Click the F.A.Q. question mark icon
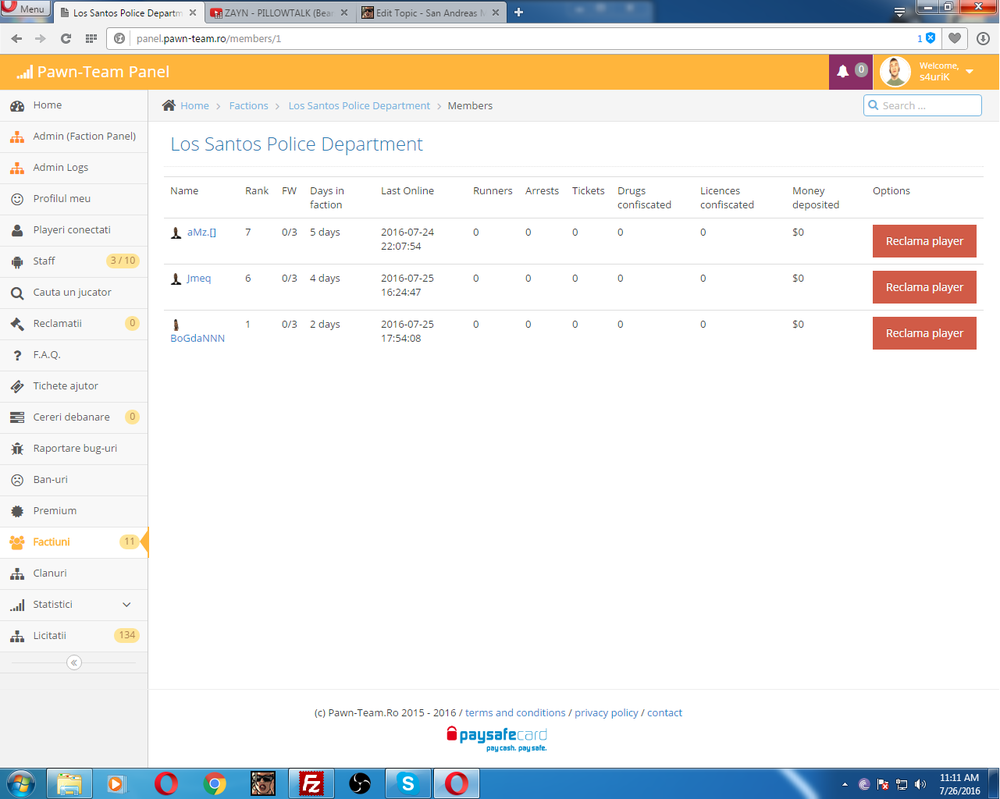 click(x=17, y=355)
